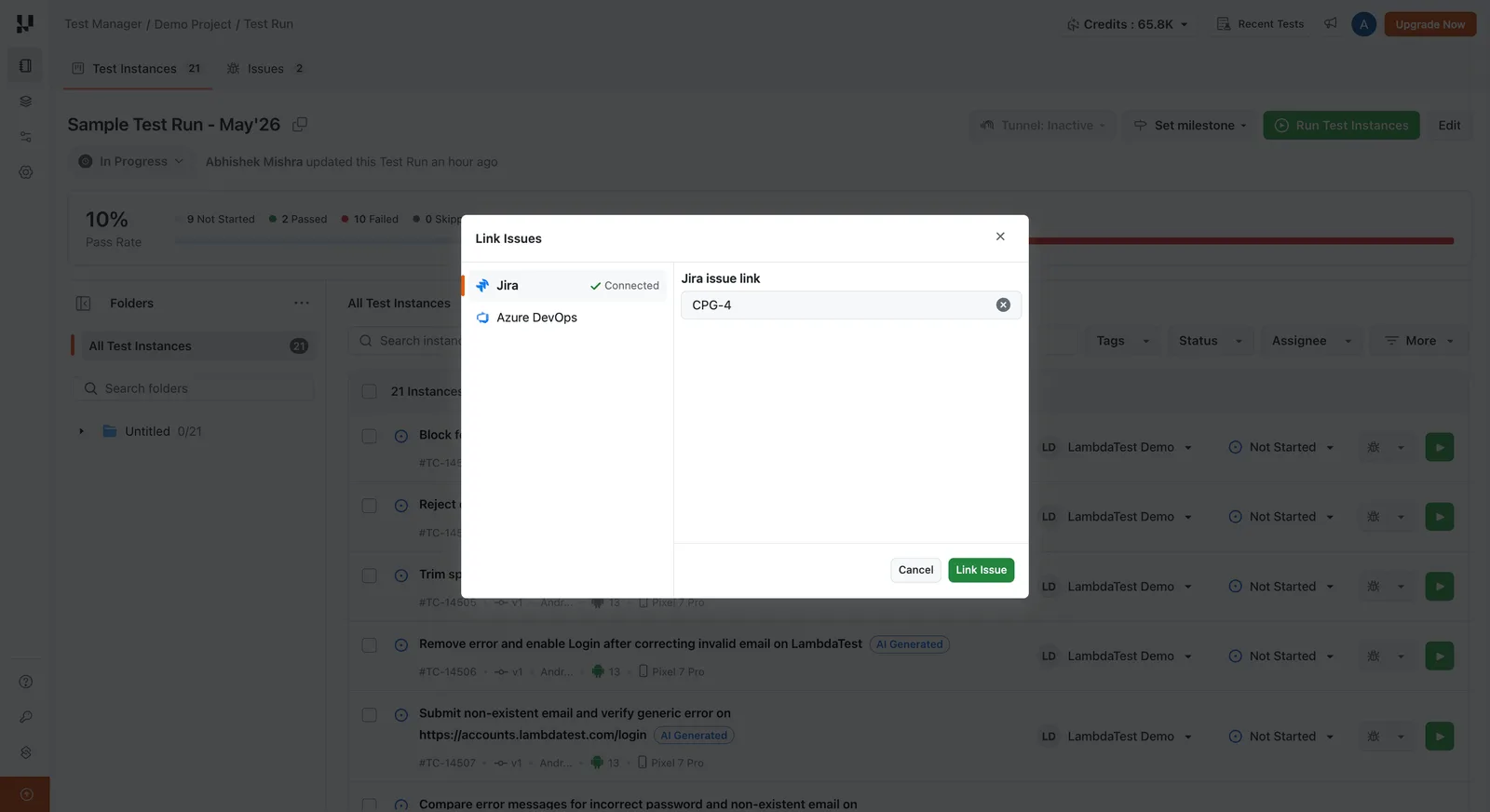Click Cancel in Link Issues dialog

(x=915, y=570)
